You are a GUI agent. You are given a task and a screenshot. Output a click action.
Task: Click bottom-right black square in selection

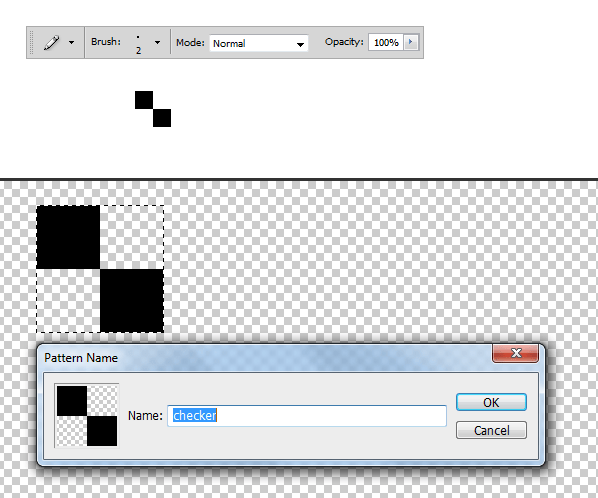132,300
